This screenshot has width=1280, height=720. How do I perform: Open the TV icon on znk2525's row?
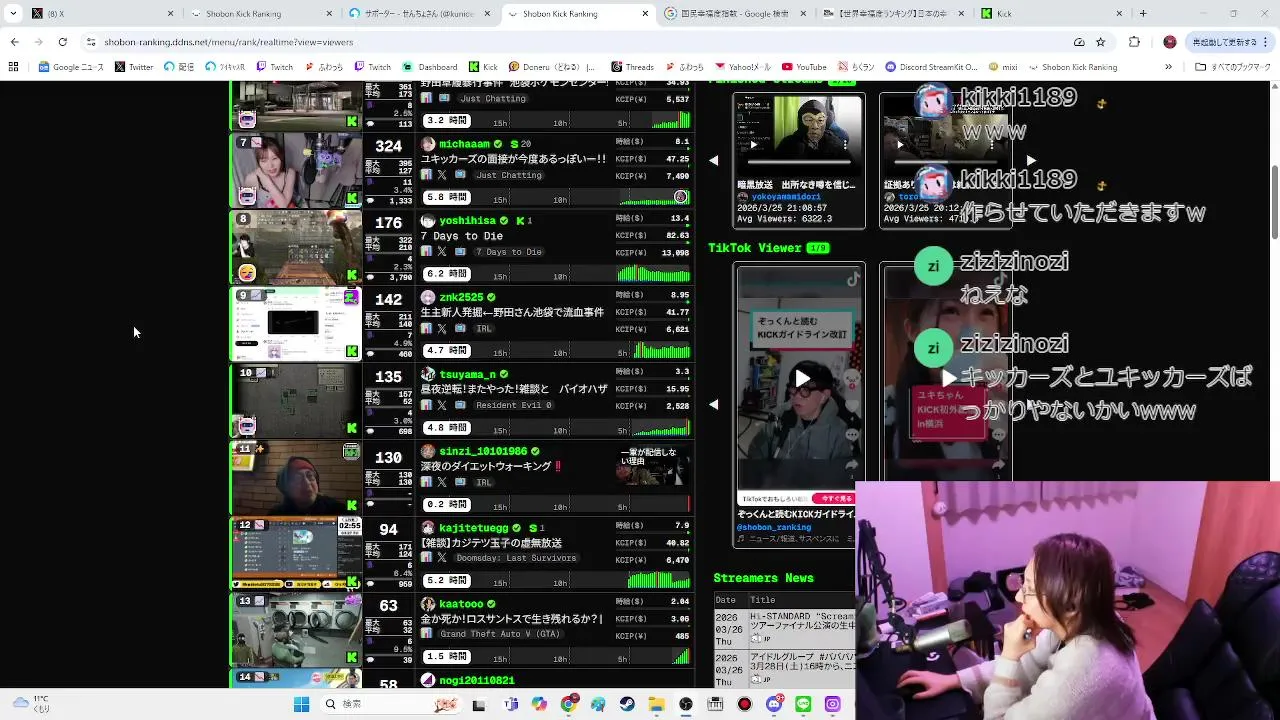tap(460, 328)
